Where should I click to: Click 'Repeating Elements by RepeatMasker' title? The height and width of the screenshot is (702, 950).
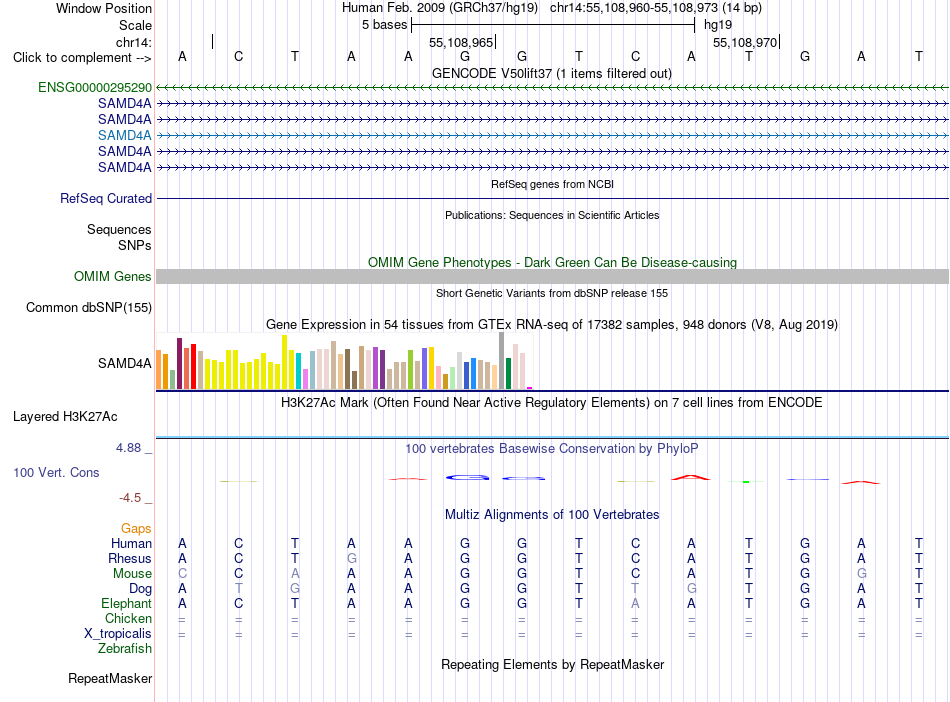pos(552,664)
